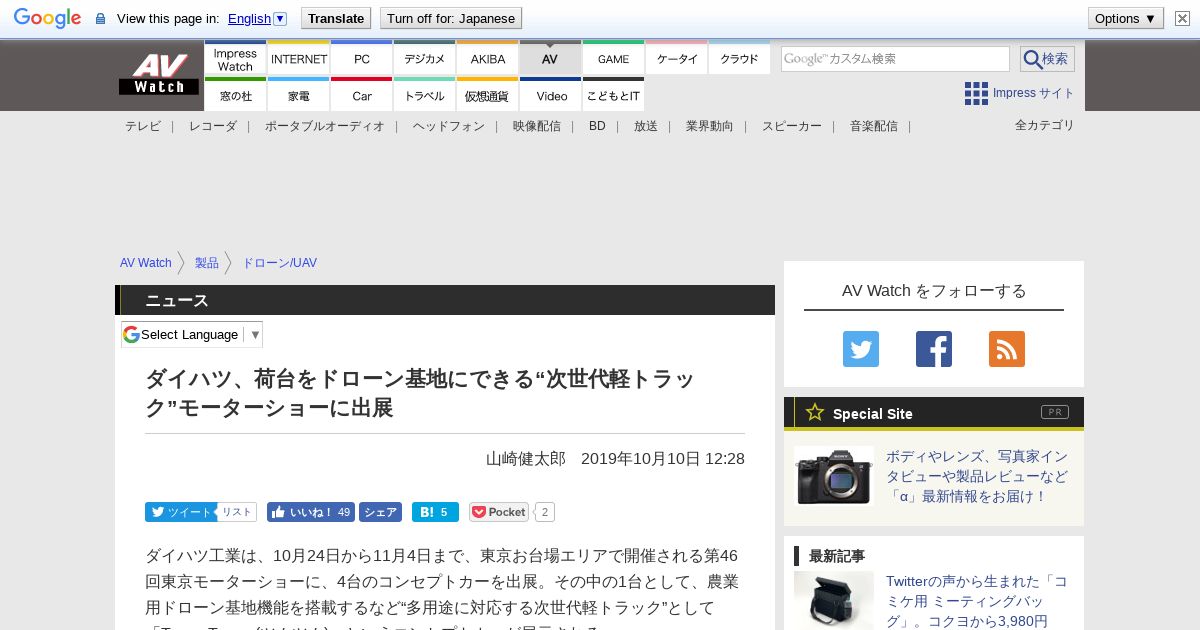This screenshot has width=1200, height=630.
Task: Click the Impress sites grid icon
Action: 976,93
